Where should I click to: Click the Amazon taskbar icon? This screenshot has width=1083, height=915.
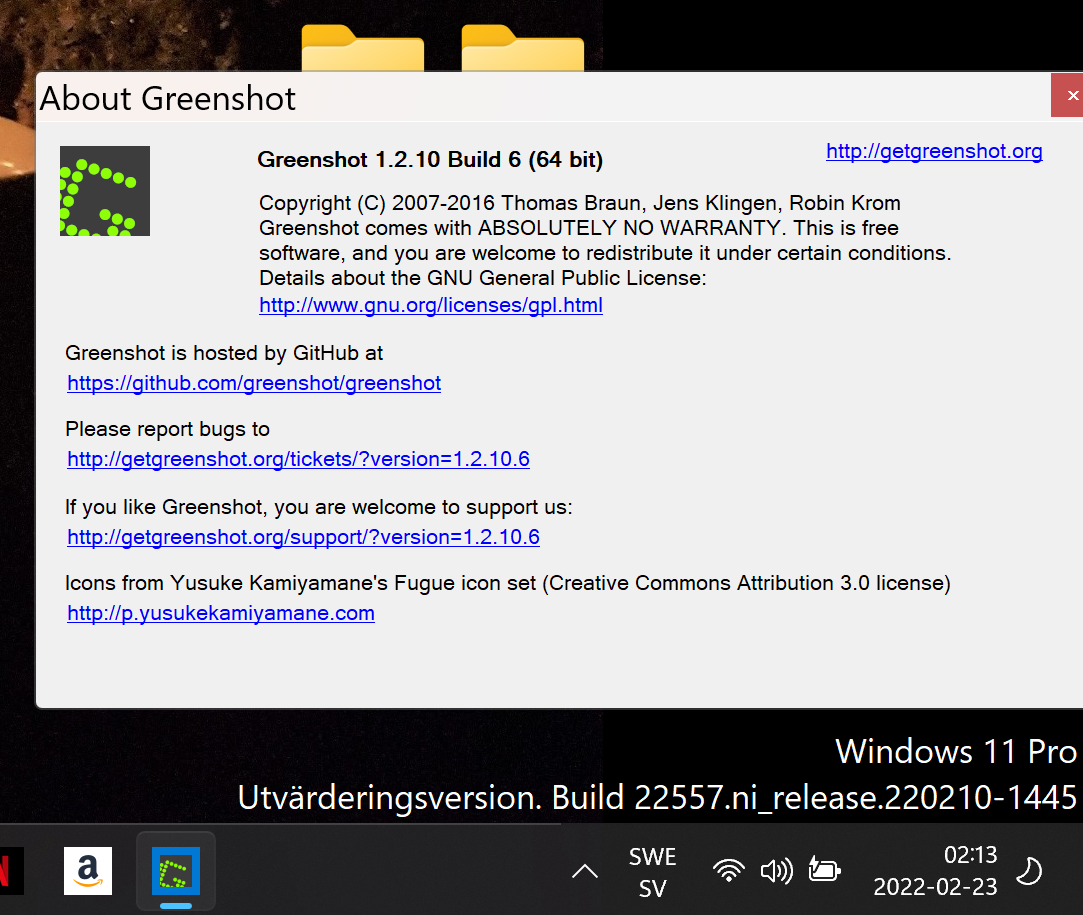click(87, 870)
